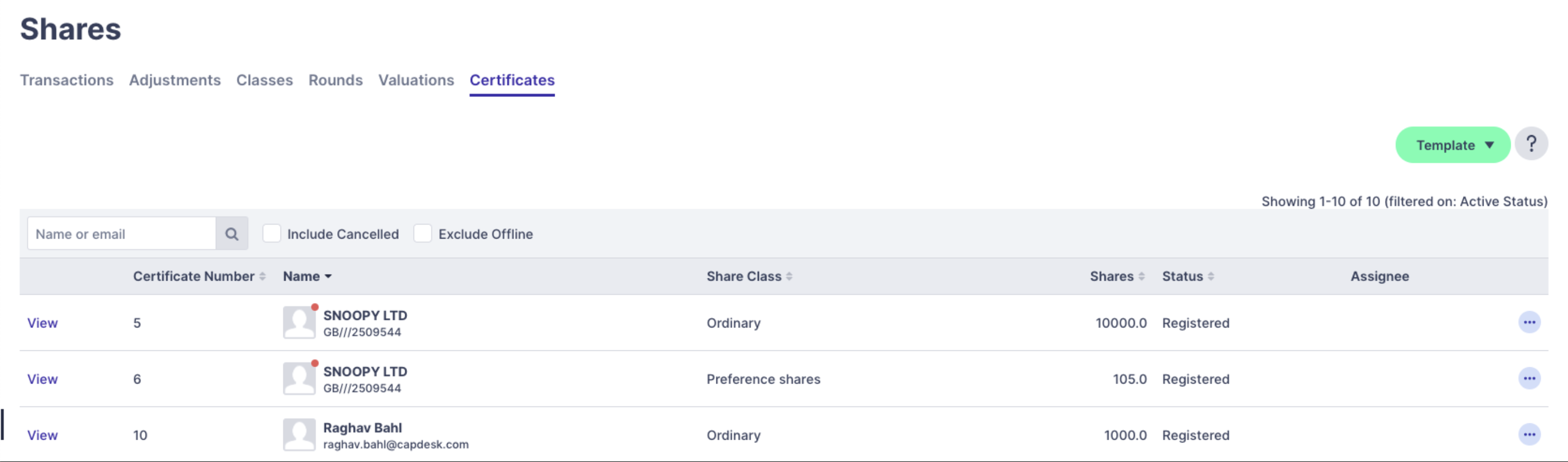The width and height of the screenshot is (1568, 462).
Task: Open more options for Raghav Bahl row
Action: [1529, 435]
